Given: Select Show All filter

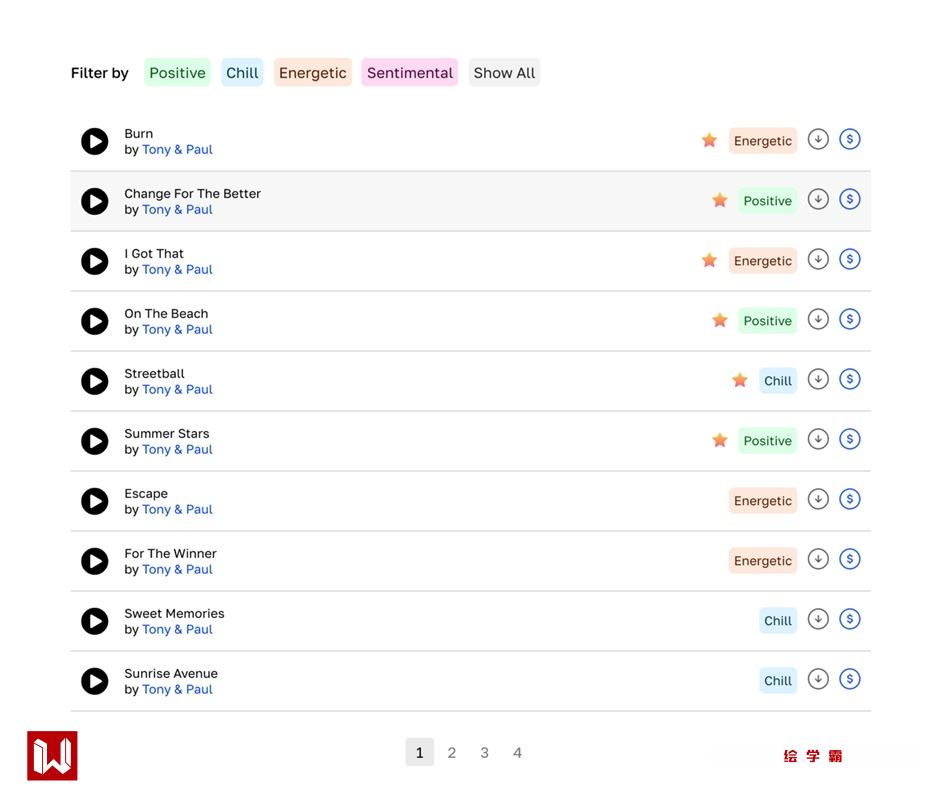Looking at the screenshot, I should coord(504,73).
